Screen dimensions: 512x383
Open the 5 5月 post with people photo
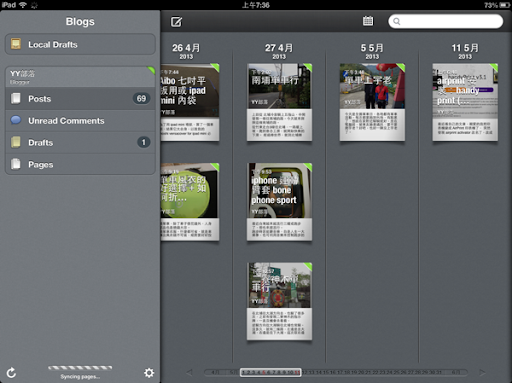click(372, 102)
